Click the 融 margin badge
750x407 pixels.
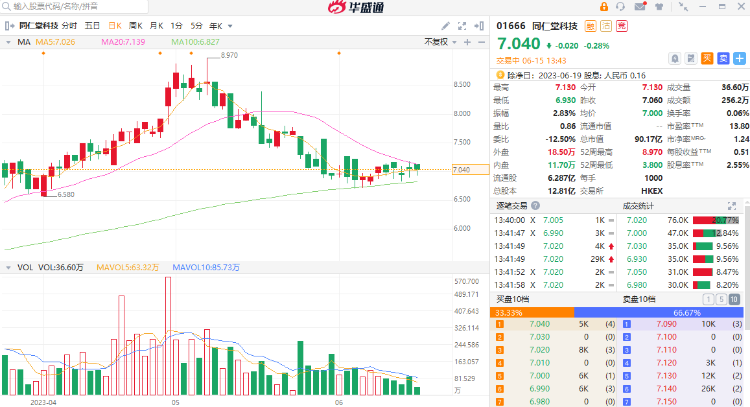[x=591, y=26]
